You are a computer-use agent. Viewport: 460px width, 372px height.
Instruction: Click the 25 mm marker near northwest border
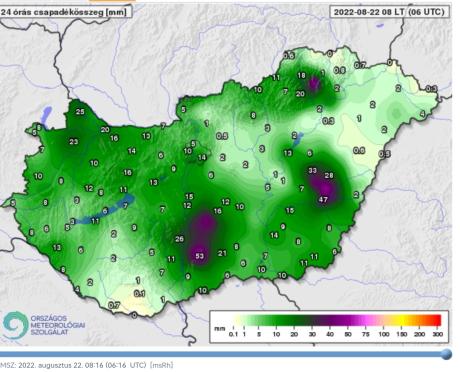(x=80, y=112)
